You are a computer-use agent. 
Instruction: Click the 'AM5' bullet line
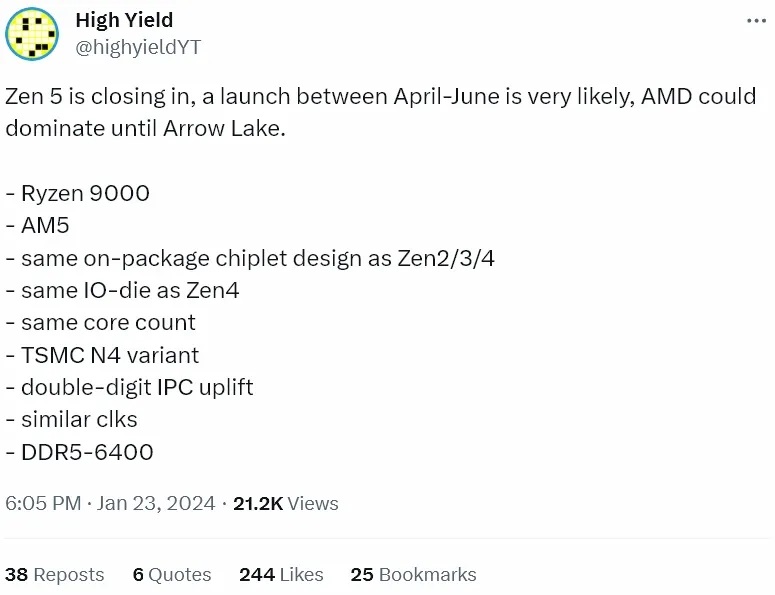[38, 225]
